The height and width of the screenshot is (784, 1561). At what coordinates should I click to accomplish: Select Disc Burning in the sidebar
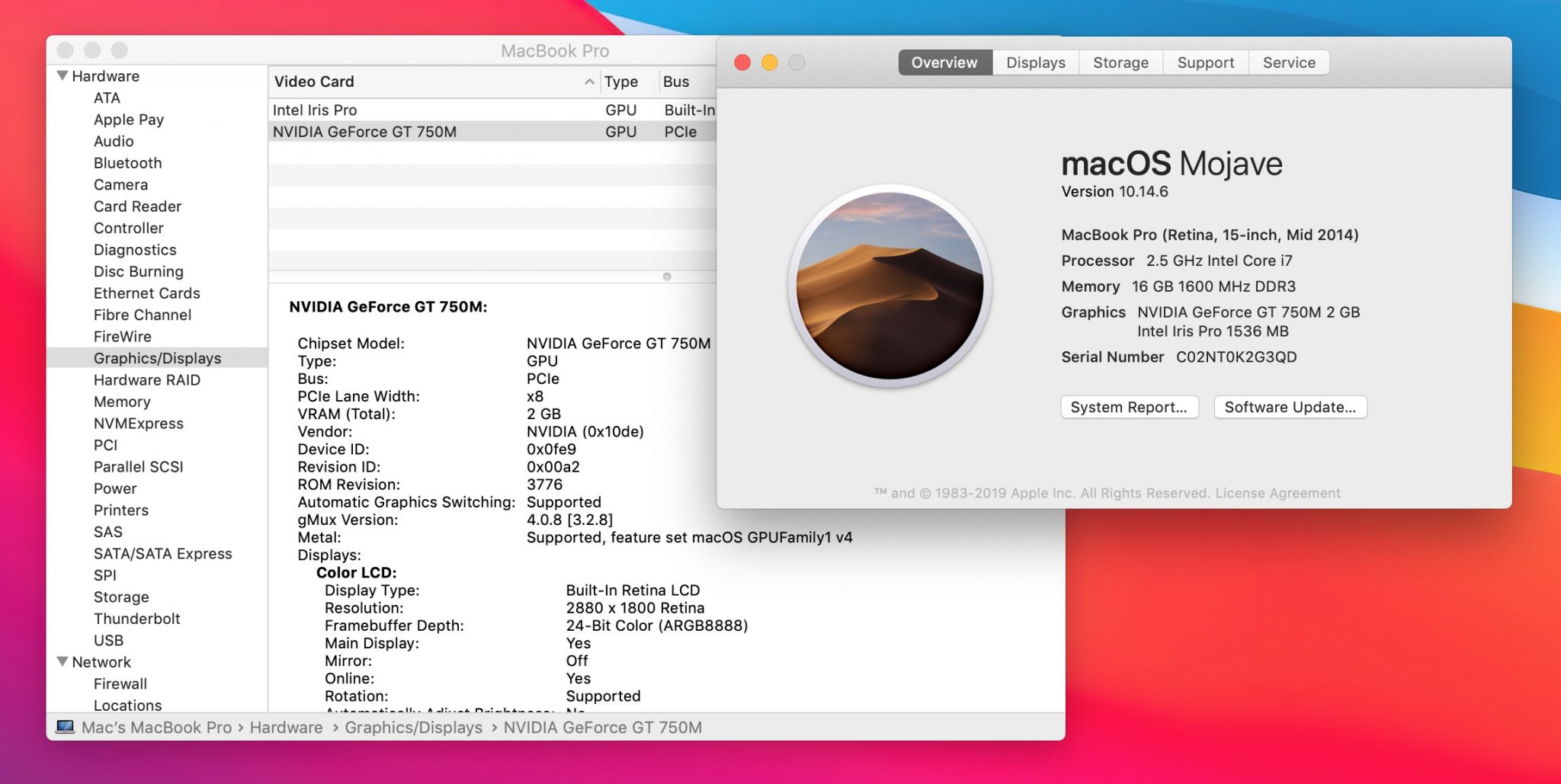click(138, 271)
